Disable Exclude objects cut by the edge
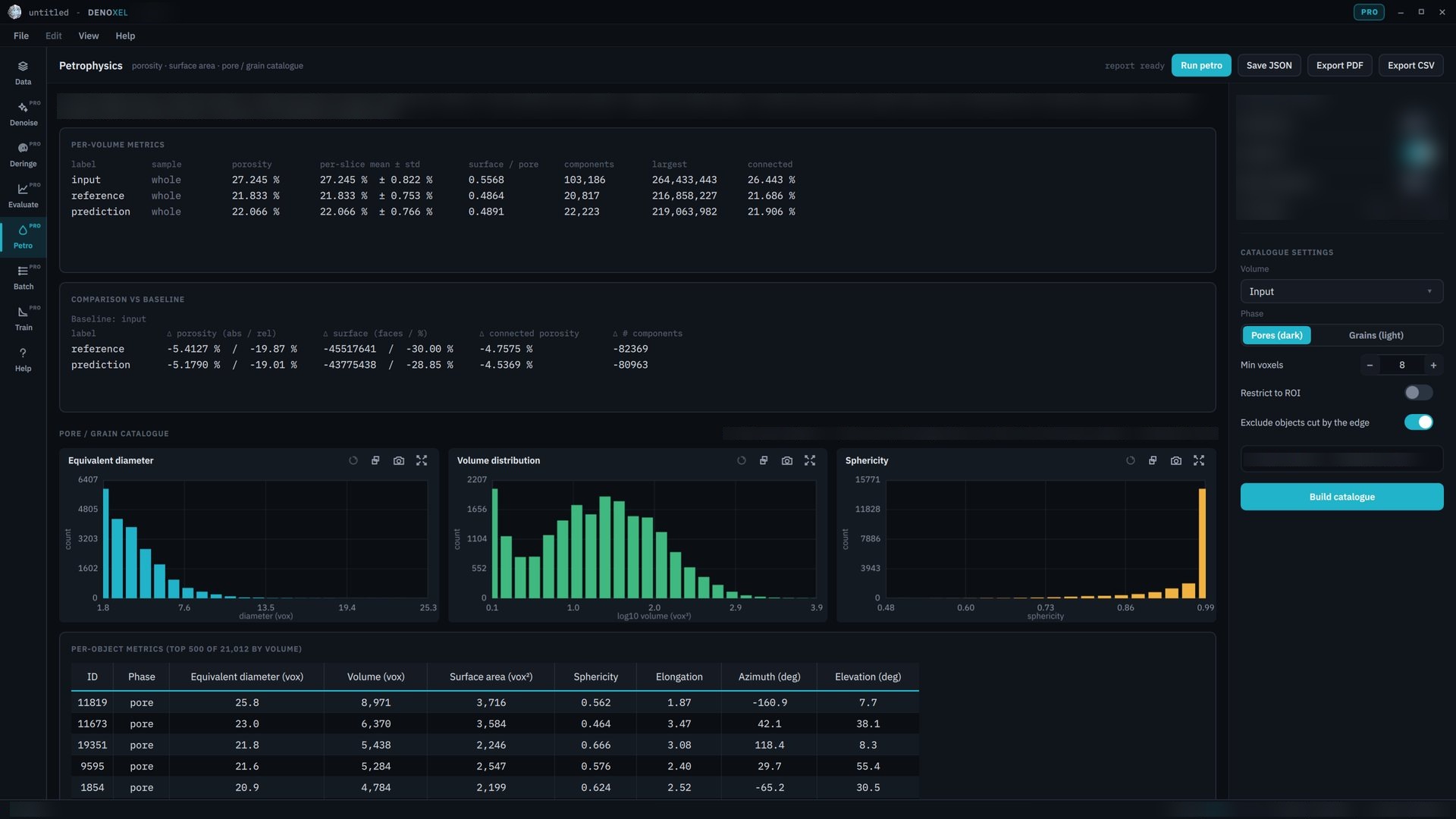This screenshot has width=1456, height=819. pyautogui.click(x=1418, y=422)
